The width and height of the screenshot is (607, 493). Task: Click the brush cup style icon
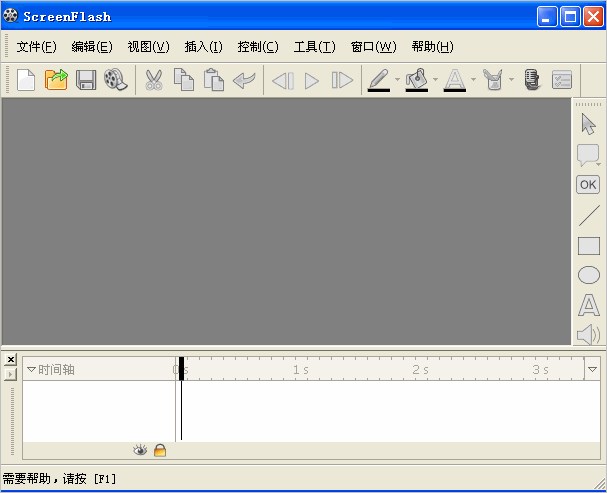coord(493,80)
